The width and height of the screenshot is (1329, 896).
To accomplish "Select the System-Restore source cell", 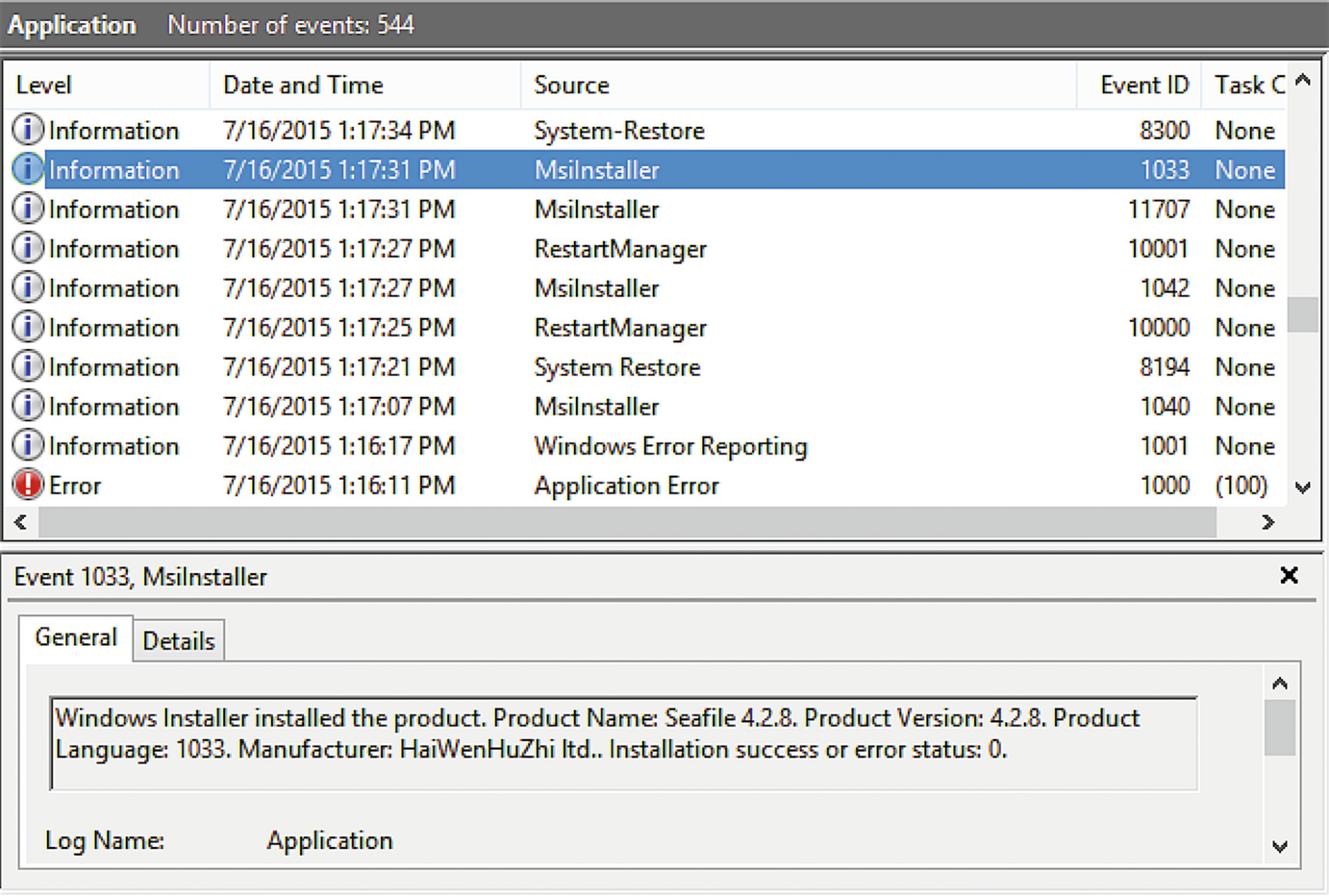I will 619,130.
